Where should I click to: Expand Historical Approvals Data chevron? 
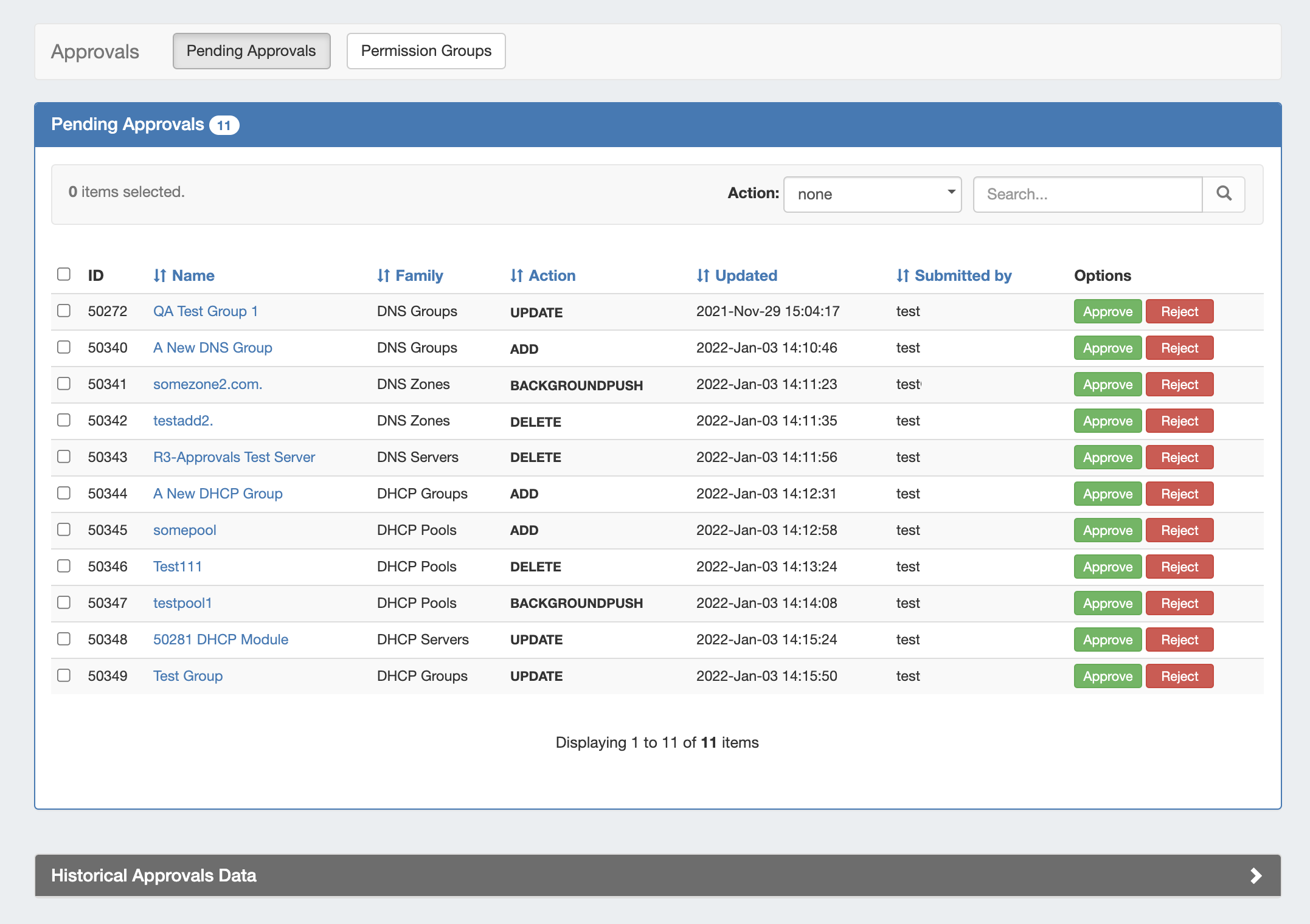pos(1255,875)
